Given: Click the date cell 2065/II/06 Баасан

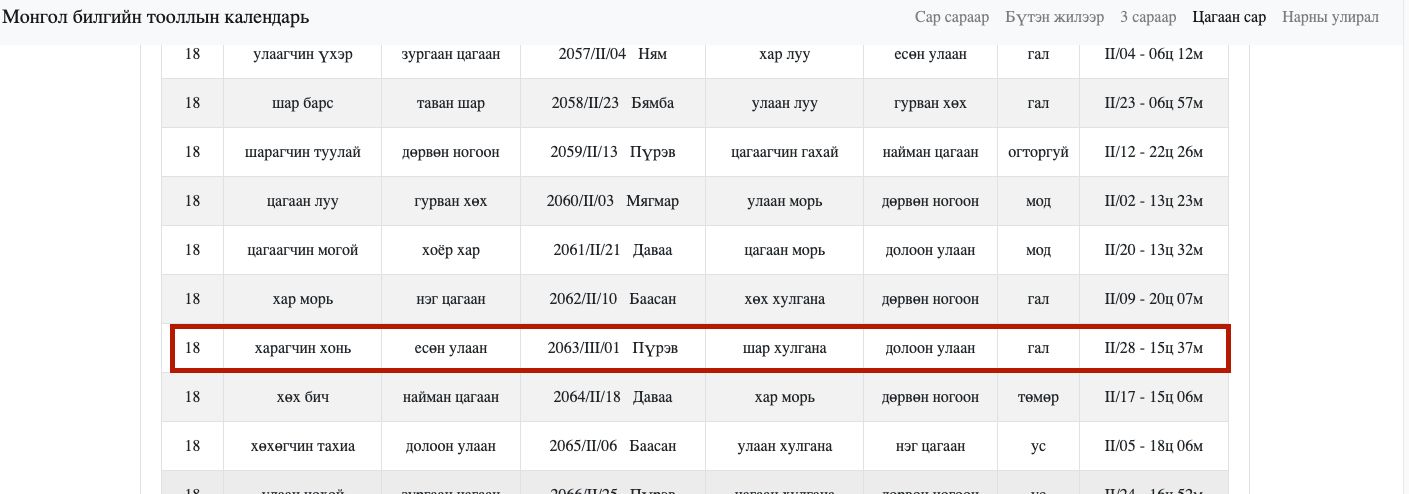Looking at the screenshot, I should [x=612, y=446].
